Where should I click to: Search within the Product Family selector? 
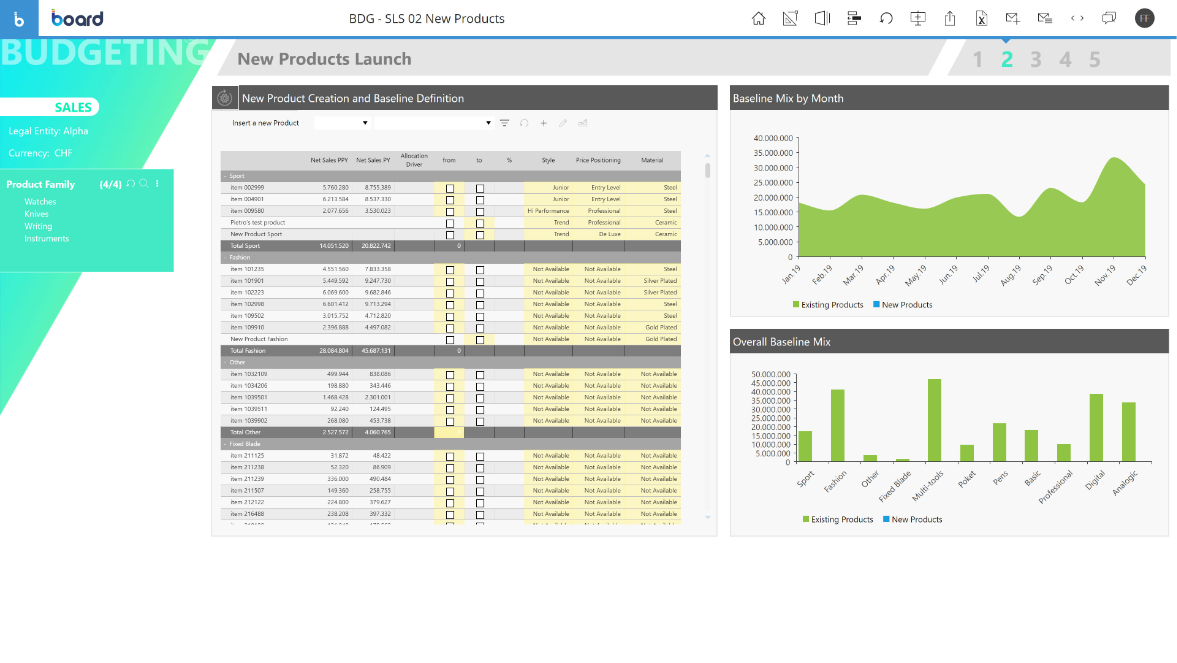pos(144,184)
